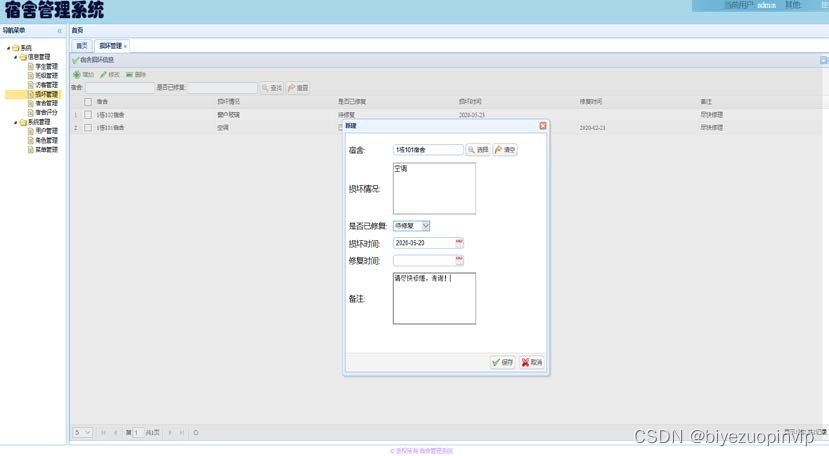Open the 其他 menu at top right
The height and width of the screenshot is (456, 829).
click(792, 5)
